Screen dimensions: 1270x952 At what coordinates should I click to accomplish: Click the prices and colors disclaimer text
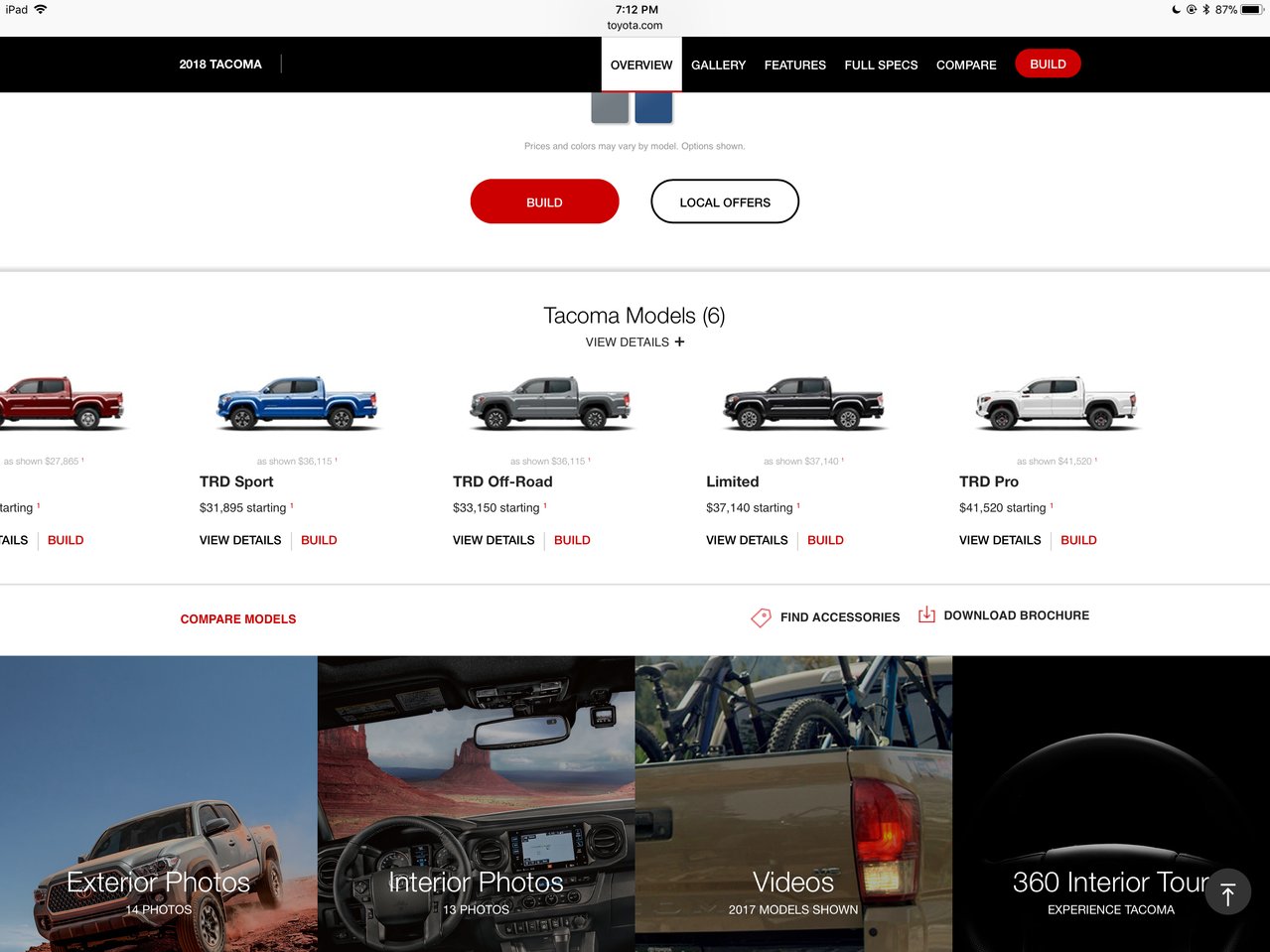click(635, 147)
